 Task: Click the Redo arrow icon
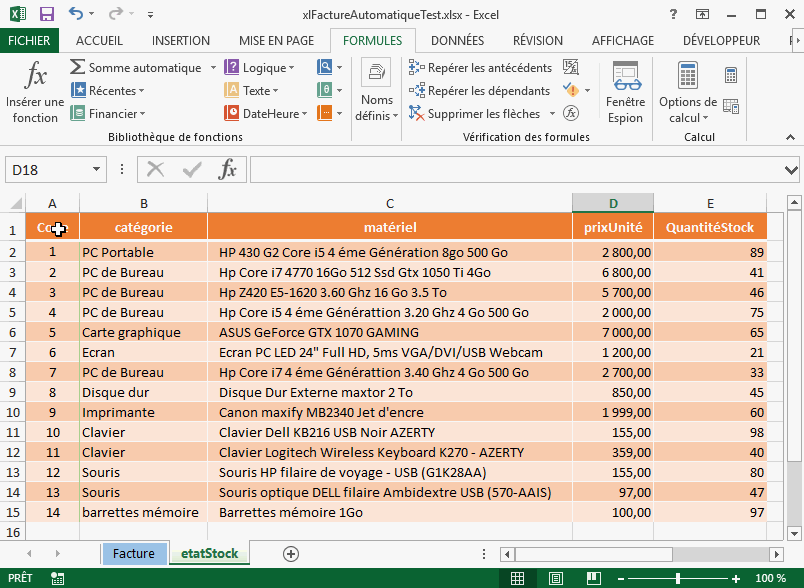coord(115,14)
